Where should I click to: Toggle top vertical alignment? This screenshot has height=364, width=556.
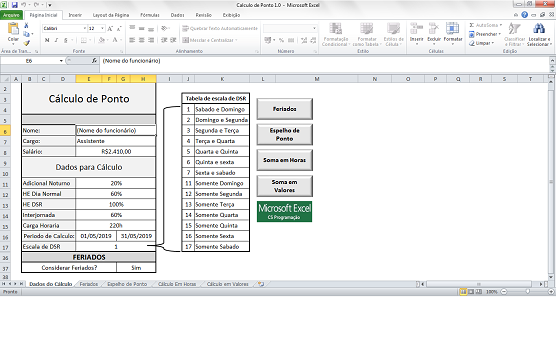[132, 28]
